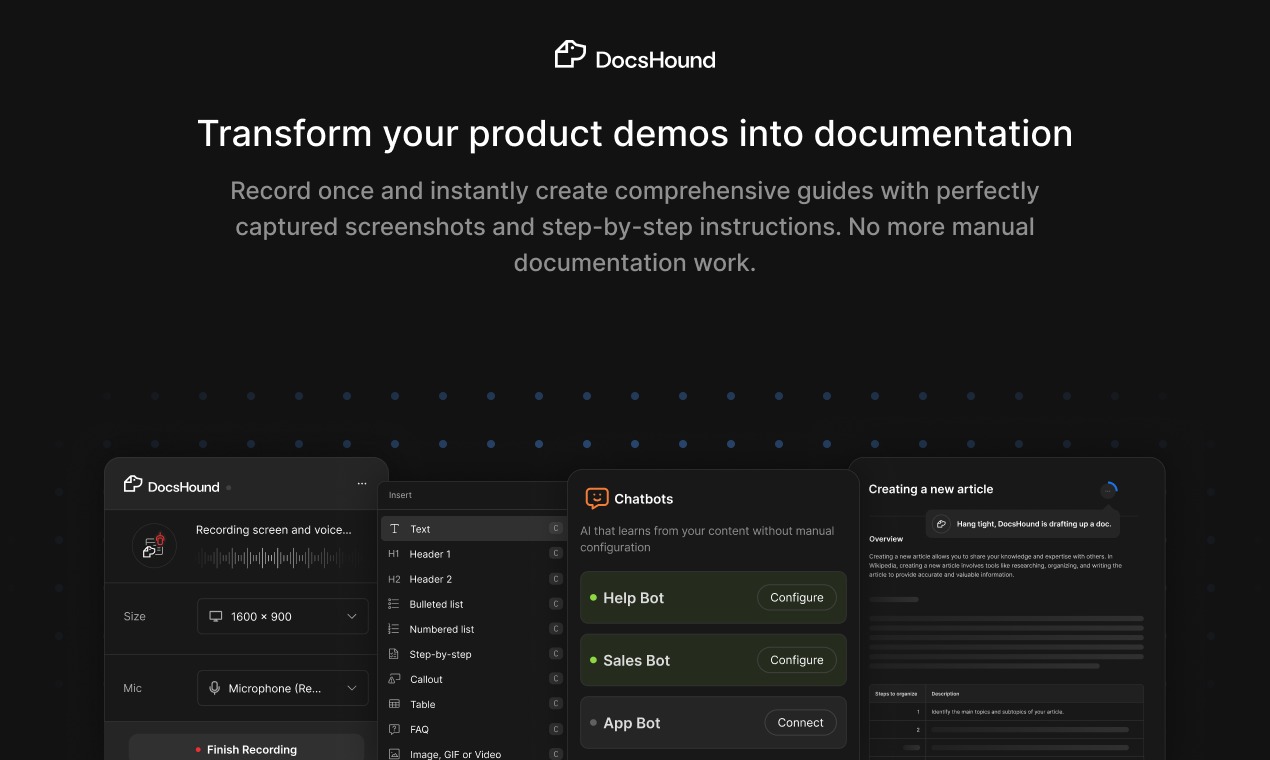
Task: Click the Description table header
Action: 945,693
